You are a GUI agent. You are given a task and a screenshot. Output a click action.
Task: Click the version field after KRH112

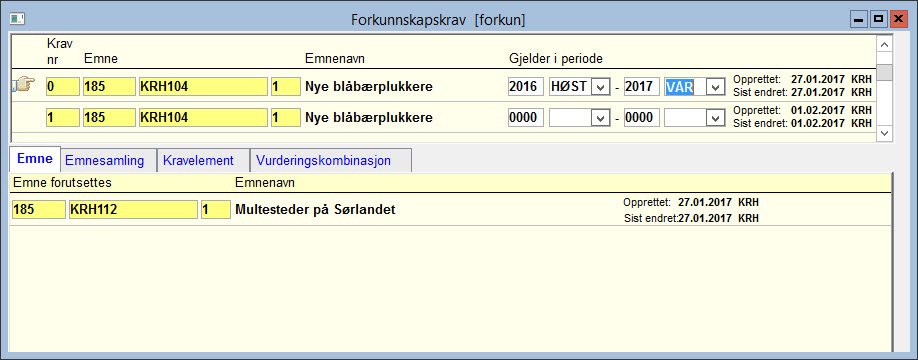click(215, 210)
